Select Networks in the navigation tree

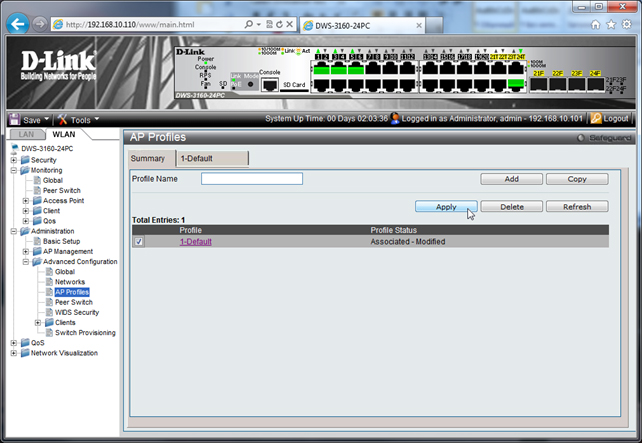tap(69, 282)
